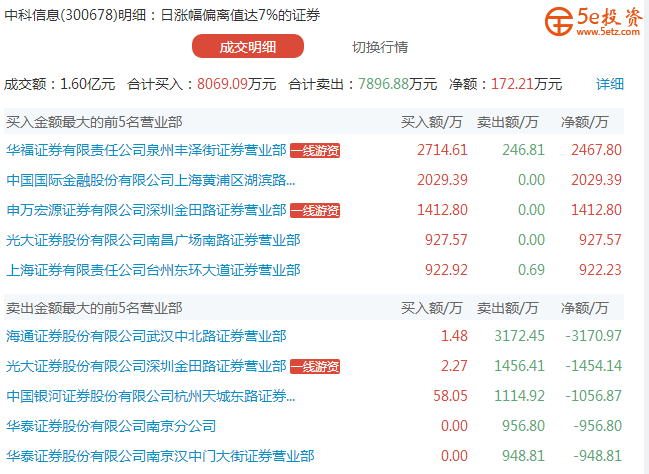The height and width of the screenshot is (474, 649).
Task: Click net value -1056.87
Action: point(594,396)
